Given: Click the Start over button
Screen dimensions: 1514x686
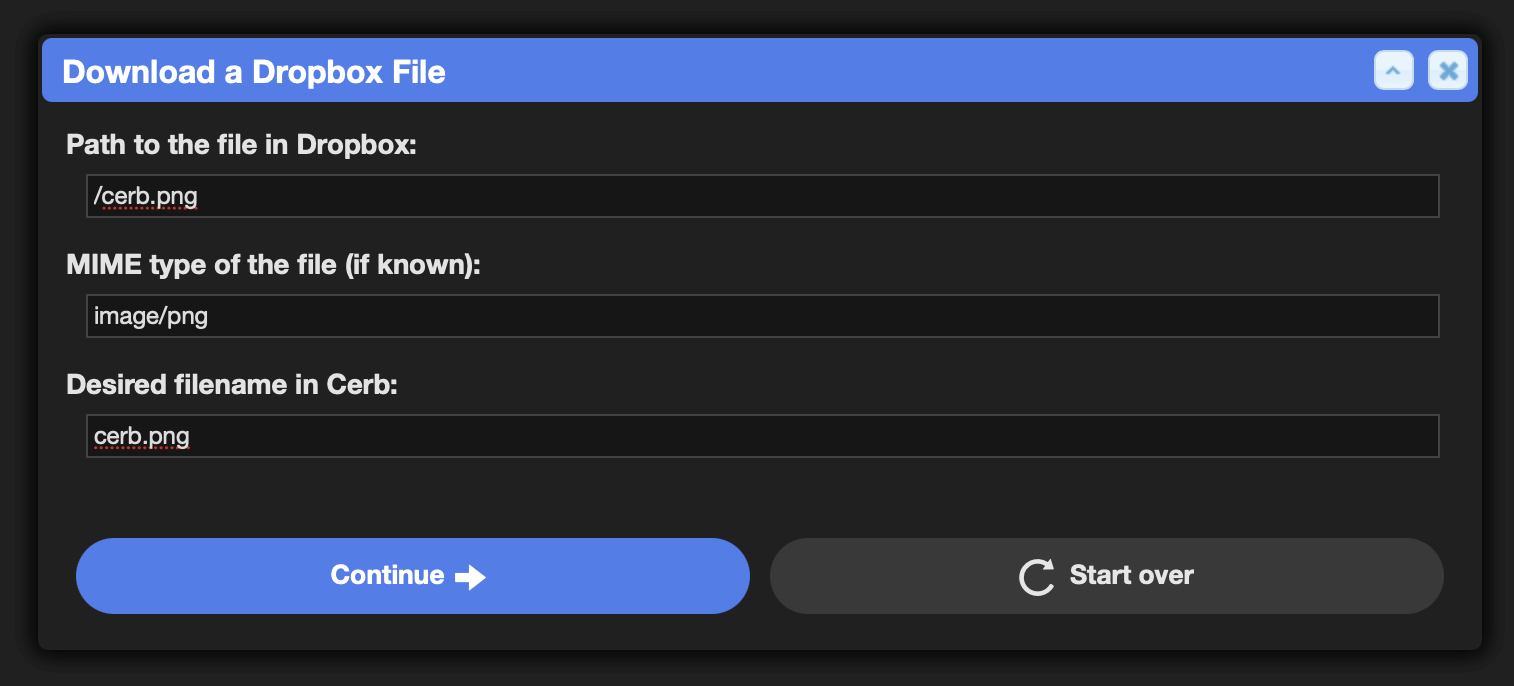Looking at the screenshot, I should tap(1107, 576).
